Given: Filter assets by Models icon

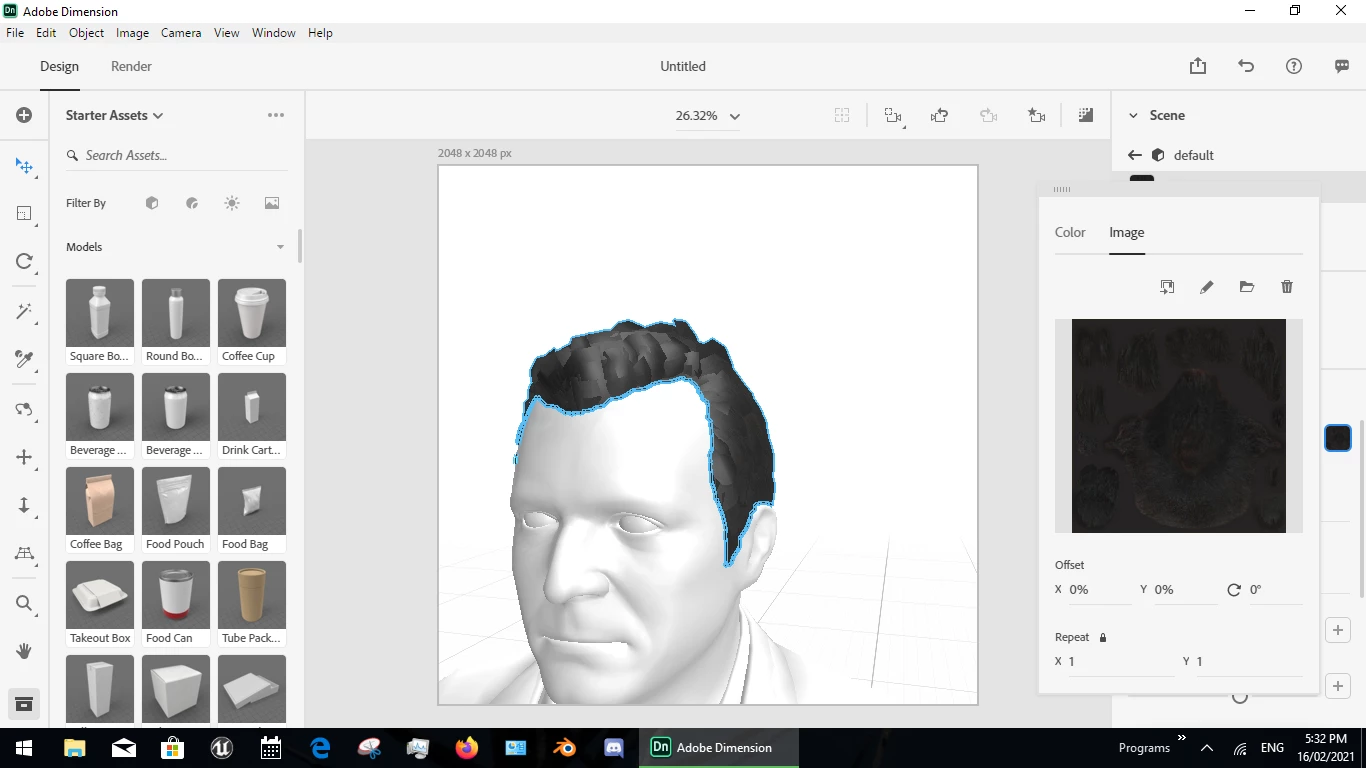Looking at the screenshot, I should coord(152,203).
